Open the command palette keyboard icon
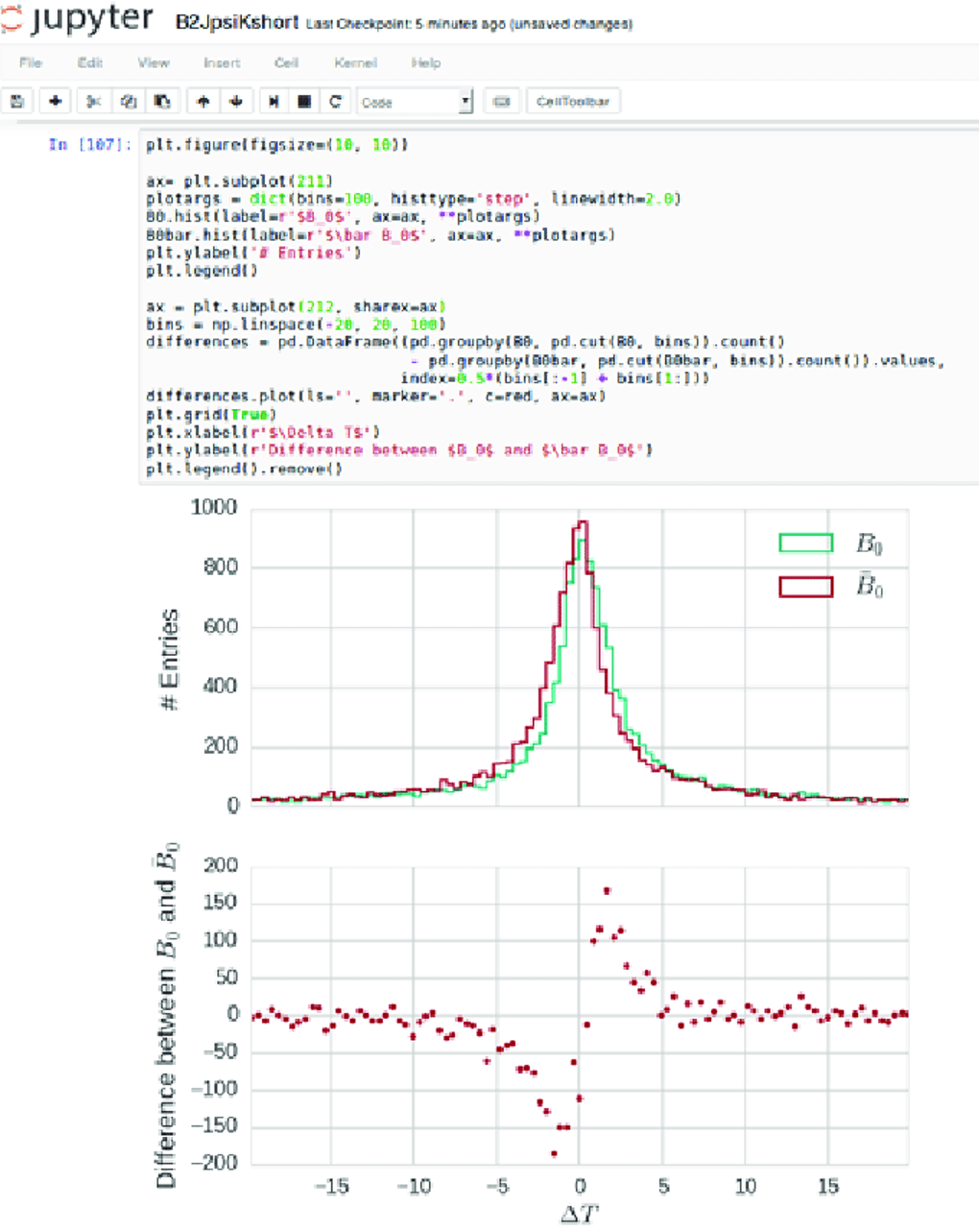979x1232 pixels. (x=502, y=101)
